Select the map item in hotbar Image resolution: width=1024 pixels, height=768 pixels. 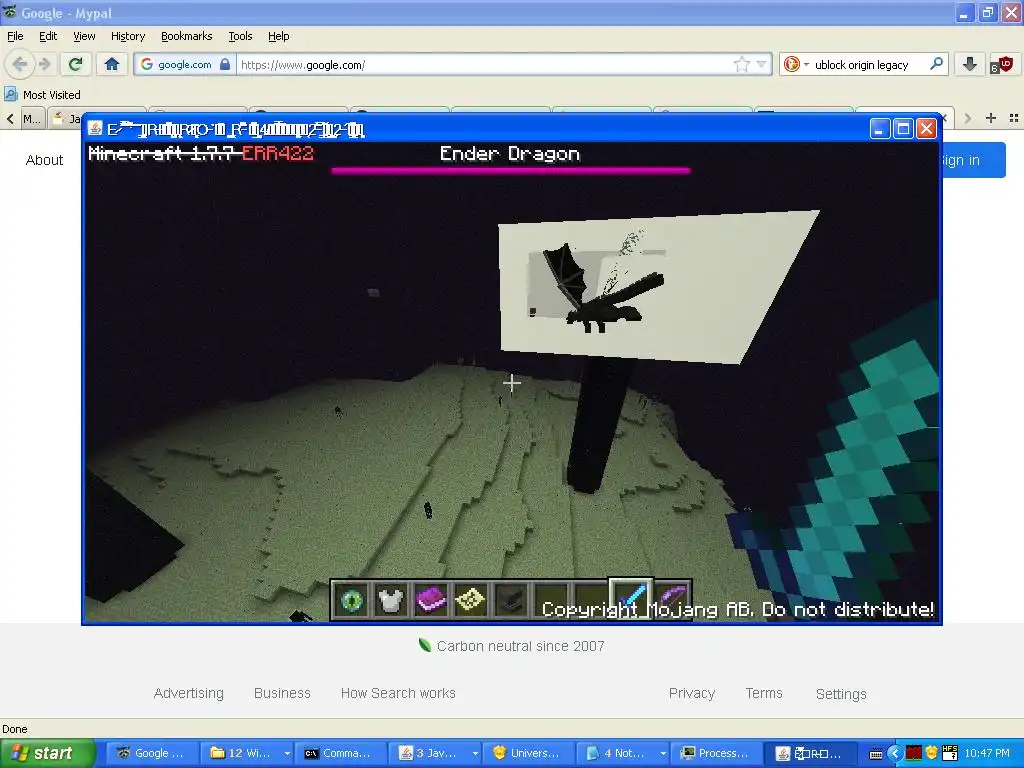tap(470, 600)
